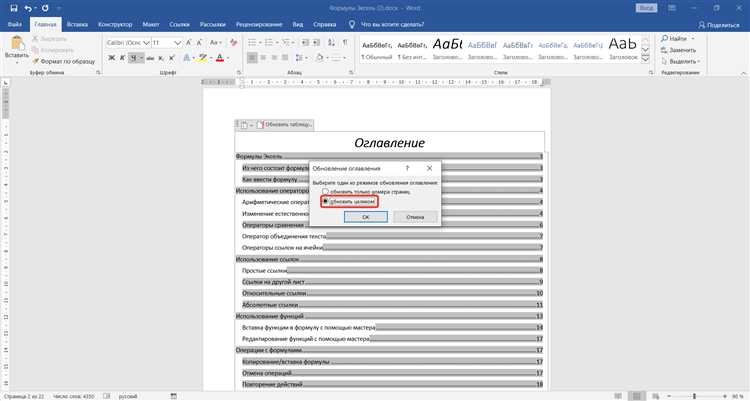750x401 pixels.
Task: Apply the Обычный style thumbnail
Action: tap(377, 50)
